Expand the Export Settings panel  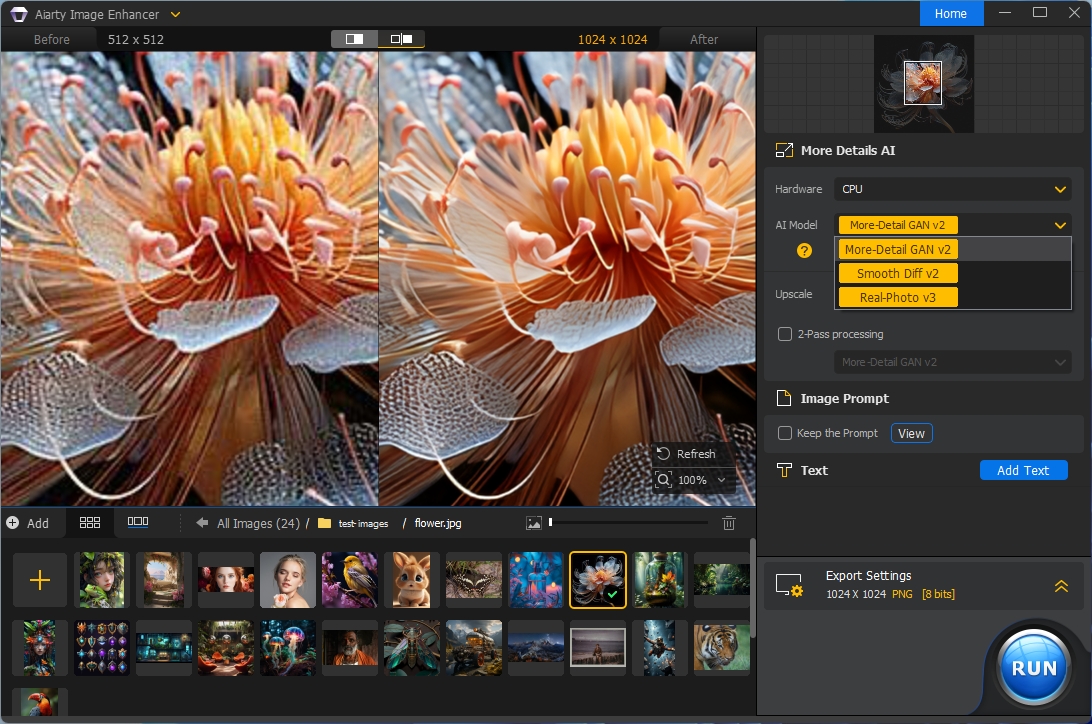click(x=1061, y=587)
